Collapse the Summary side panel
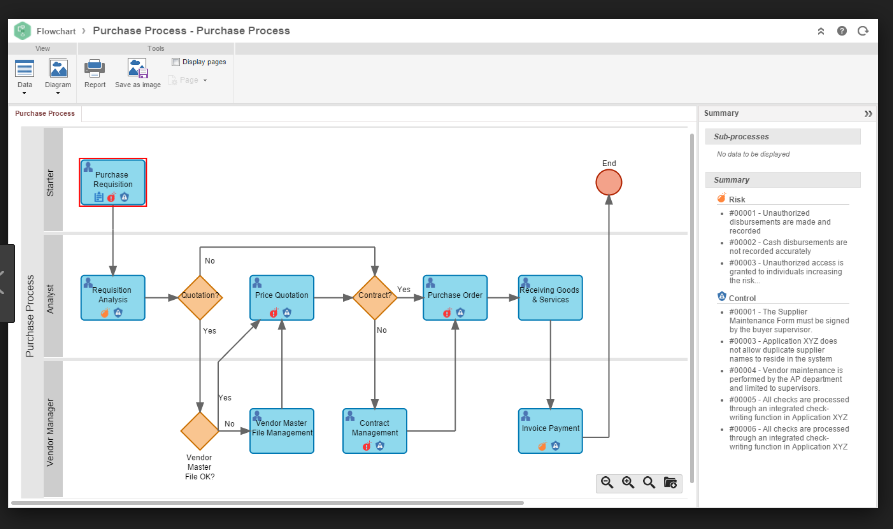This screenshot has height=529, width=893. click(868, 114)
